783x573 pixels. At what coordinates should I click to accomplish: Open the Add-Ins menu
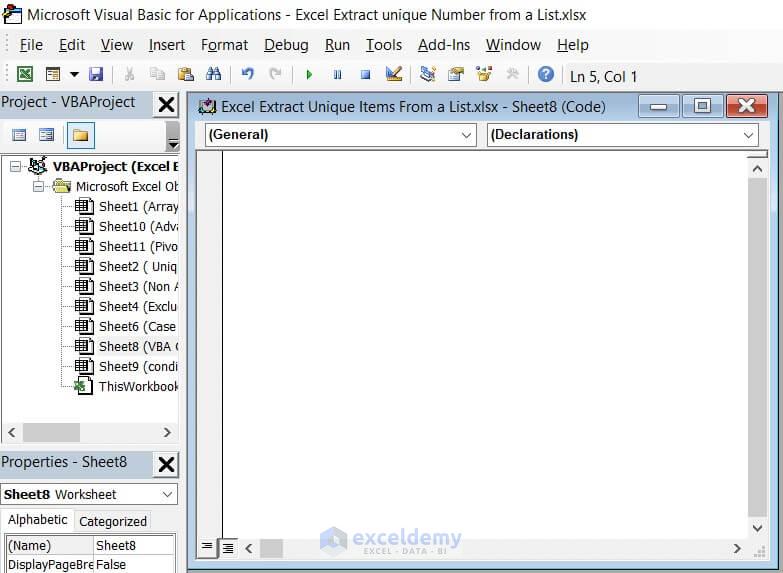(x=444, y=45)
